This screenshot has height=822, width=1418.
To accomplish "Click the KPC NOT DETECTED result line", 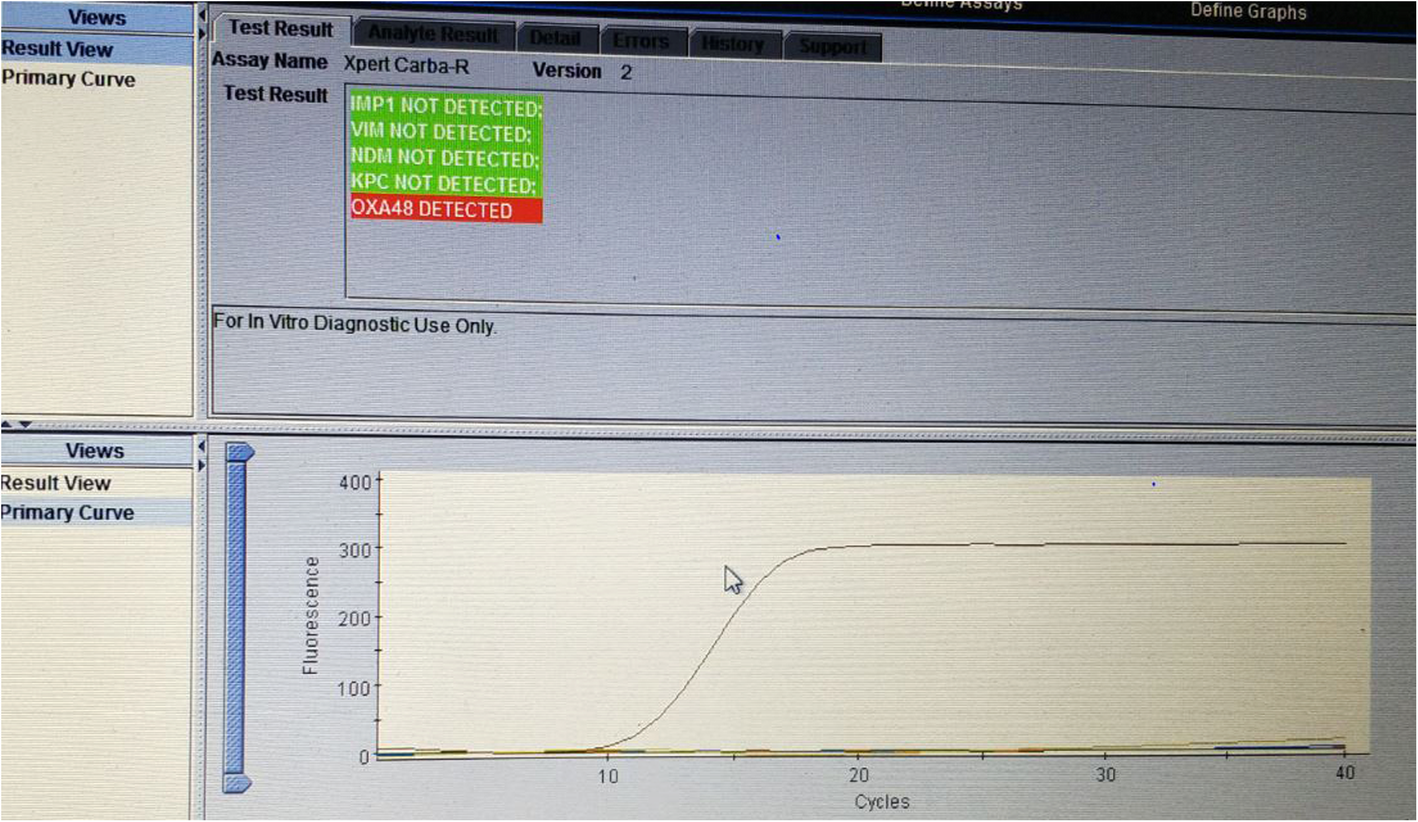I will (x=445, y=185).
